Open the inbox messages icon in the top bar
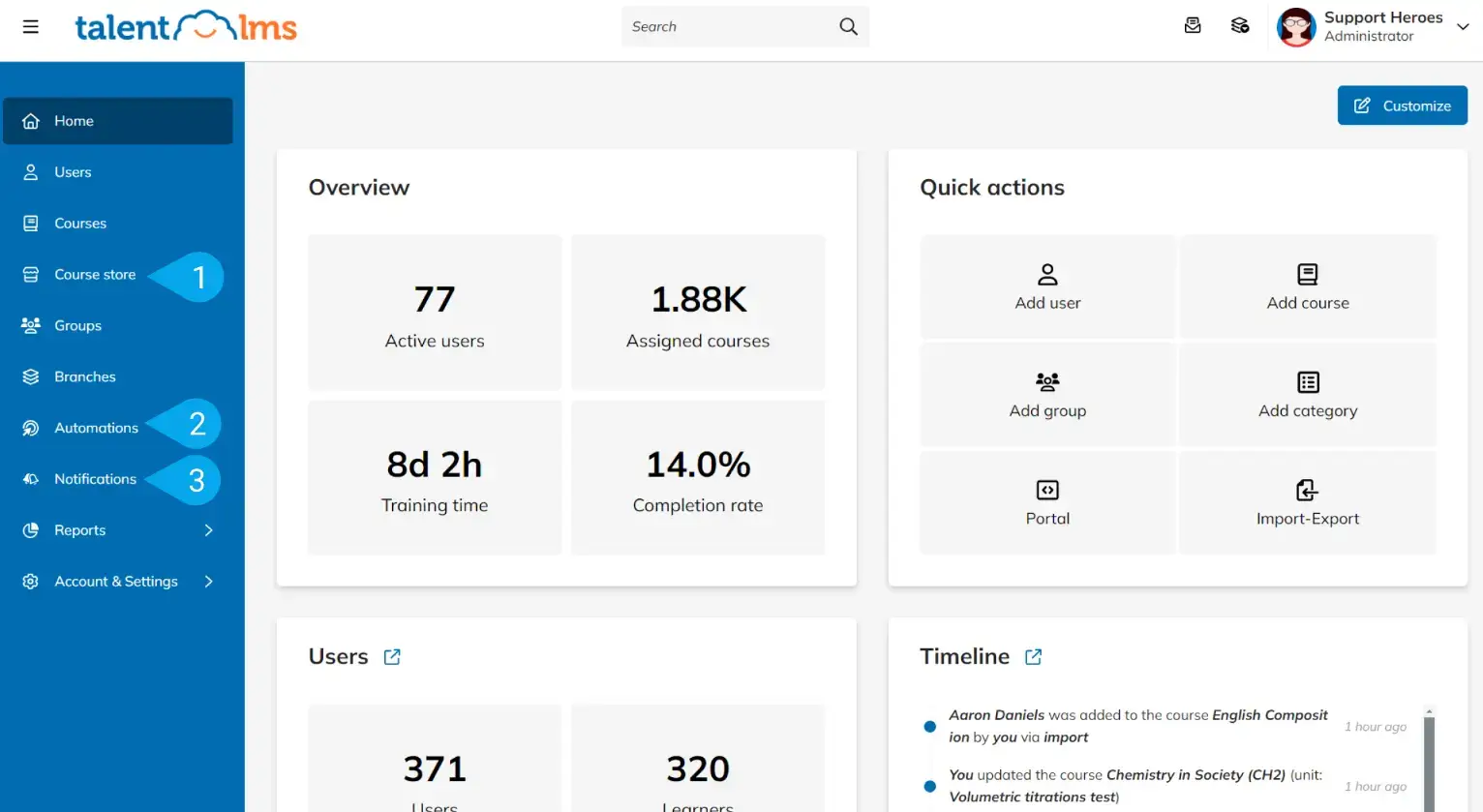 pyautogui.click(x=1193, y=25)
